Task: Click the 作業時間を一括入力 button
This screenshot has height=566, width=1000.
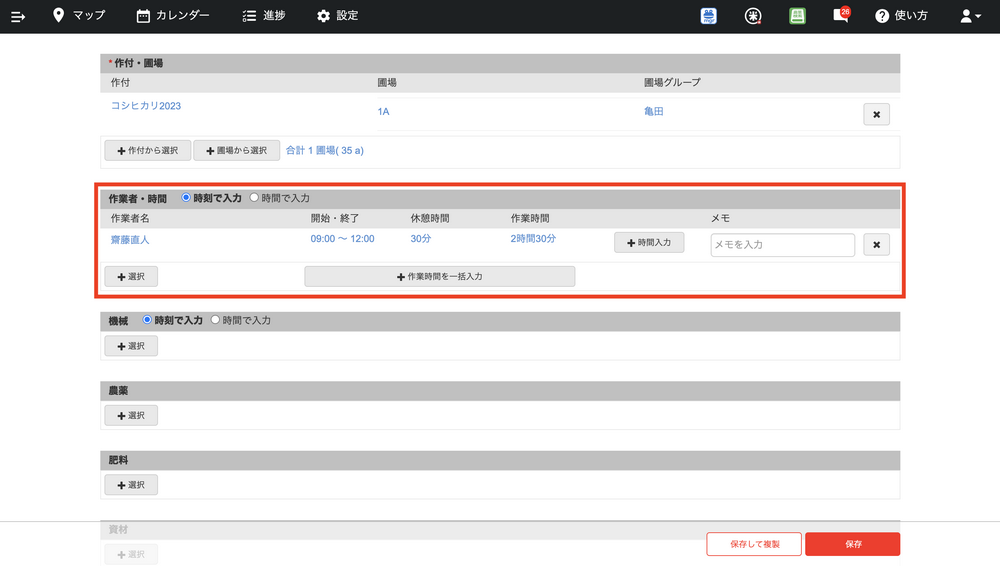Action: click(x=439, y=276)
